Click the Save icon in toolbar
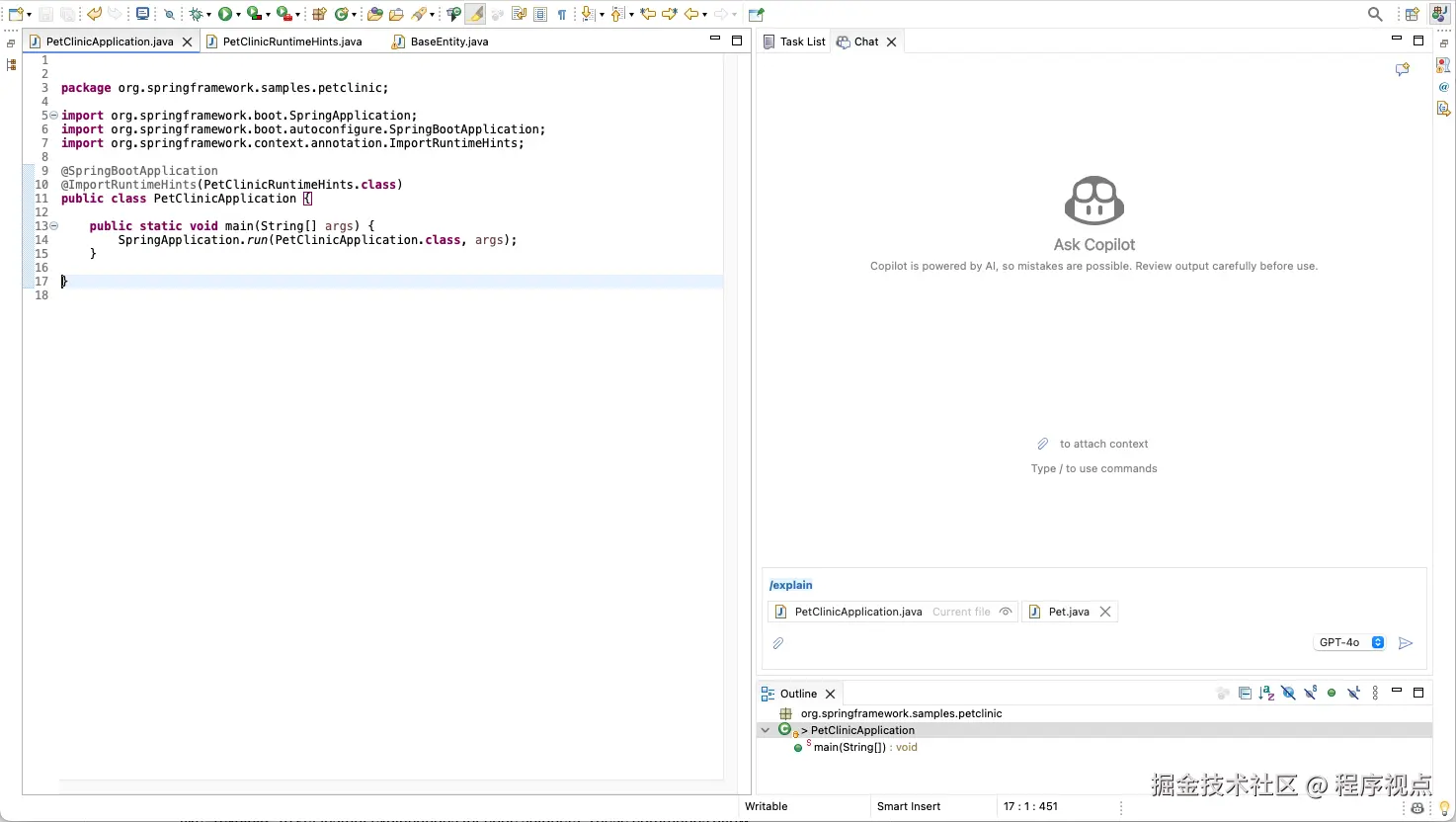Viewport: 1456px width, 822px height. (x=45, y=14)
